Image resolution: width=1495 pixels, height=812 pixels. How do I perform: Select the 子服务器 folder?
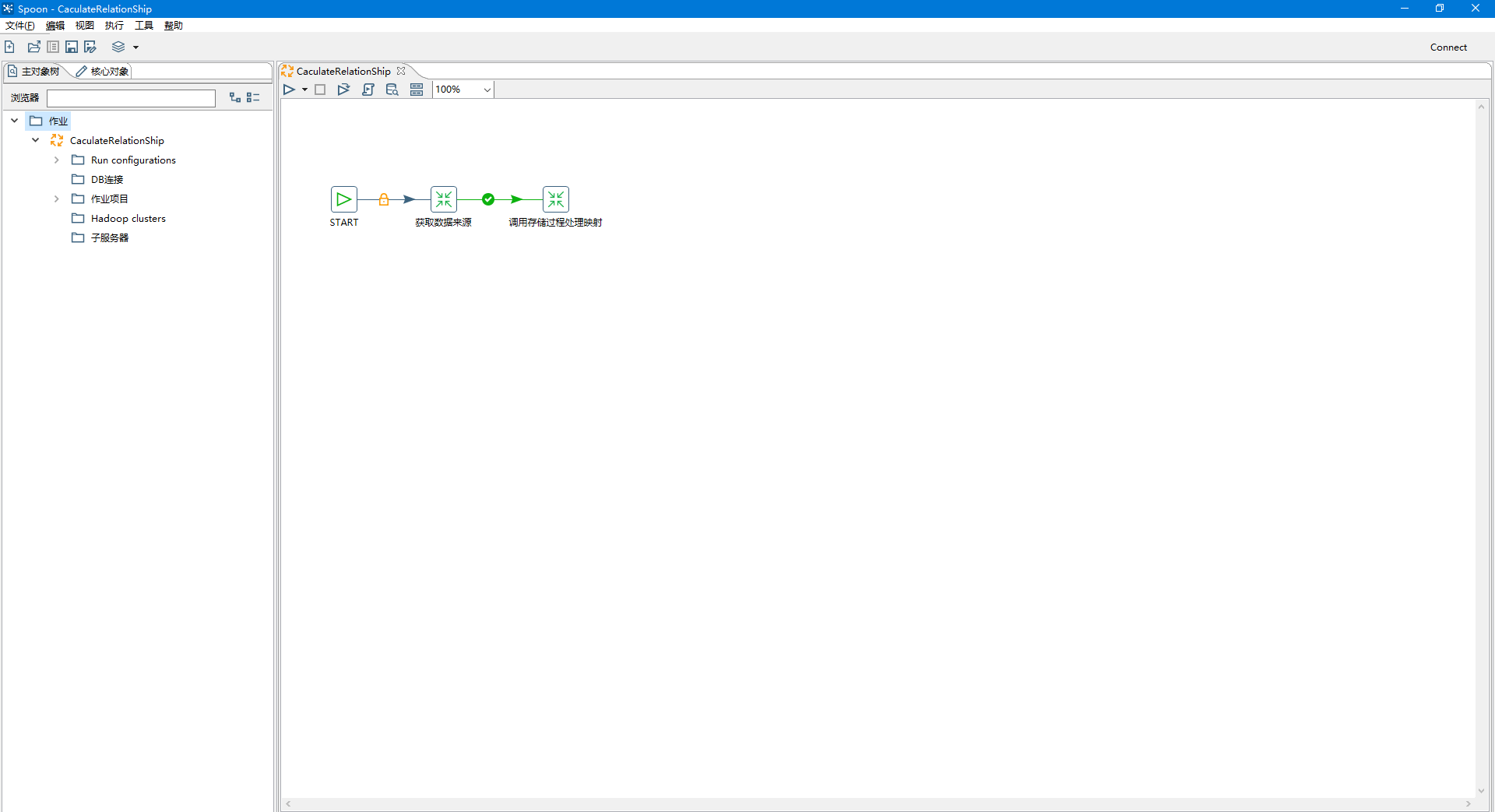point(100,238)
